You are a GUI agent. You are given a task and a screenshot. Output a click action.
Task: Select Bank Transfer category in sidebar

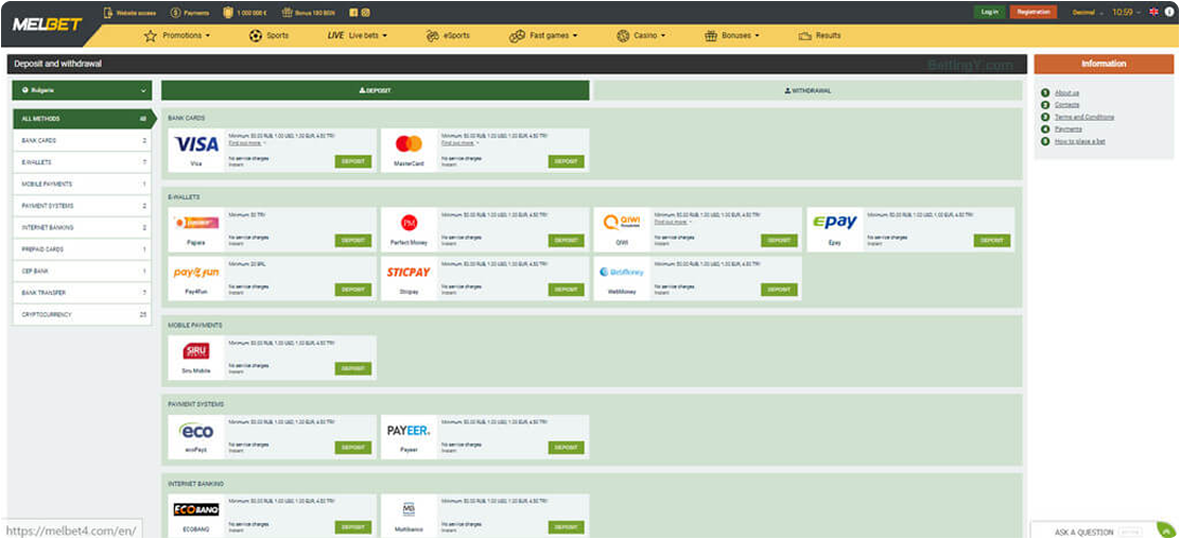pos(82,293)
